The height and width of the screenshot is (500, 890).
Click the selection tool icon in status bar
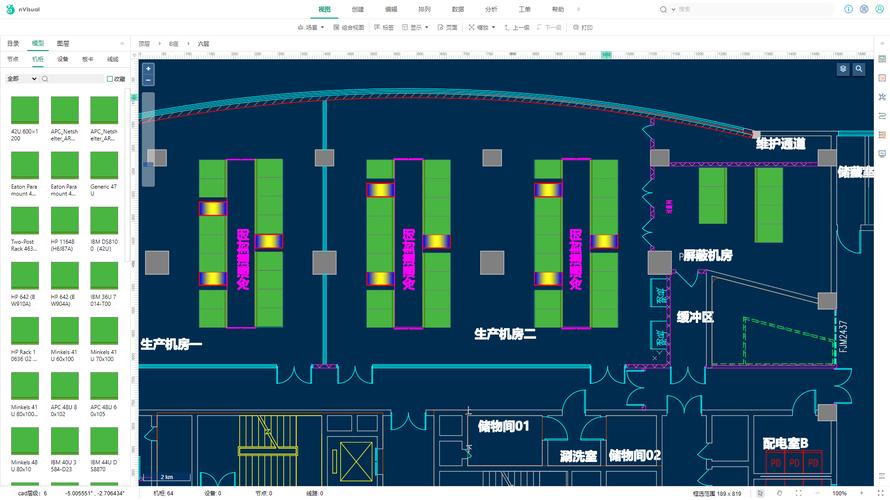coord(760,493)
